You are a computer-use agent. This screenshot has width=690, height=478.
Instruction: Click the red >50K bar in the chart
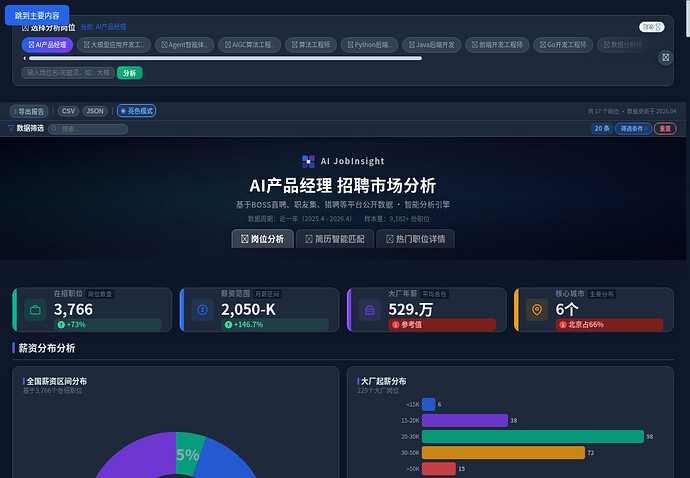[x=439, y=469]
